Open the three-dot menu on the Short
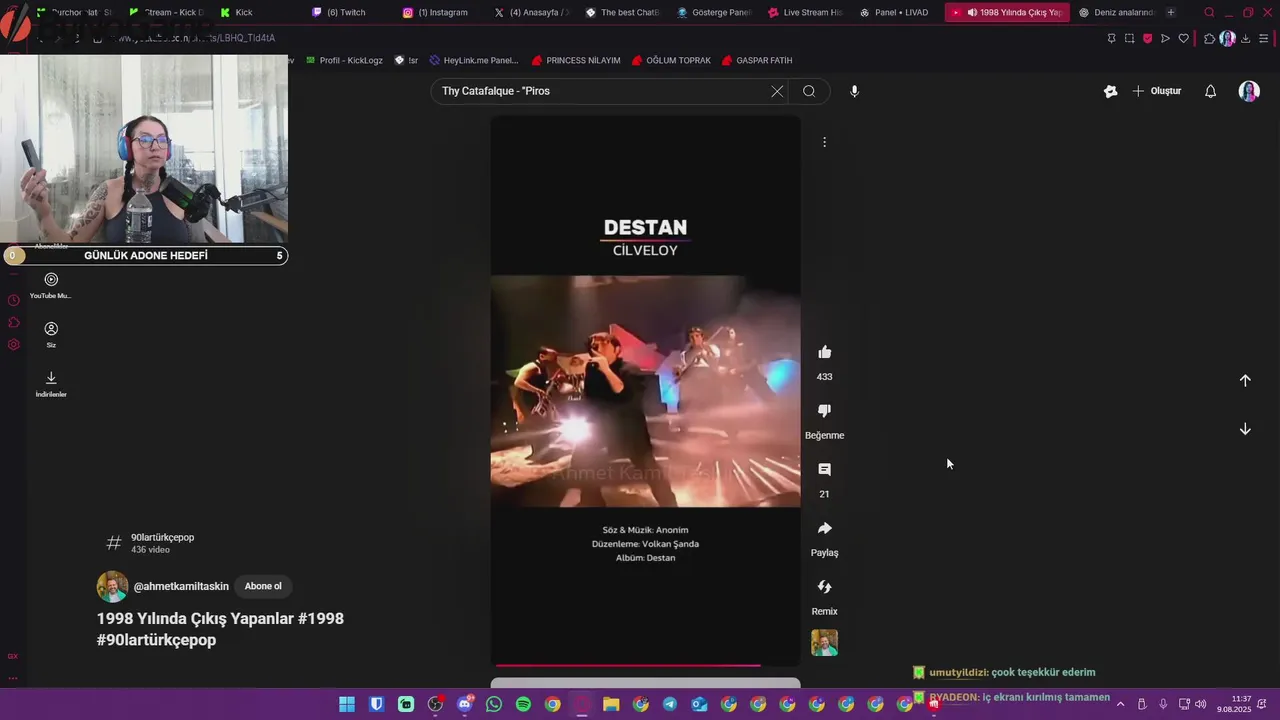This screenshot has width=1280, height=720. 824,142
